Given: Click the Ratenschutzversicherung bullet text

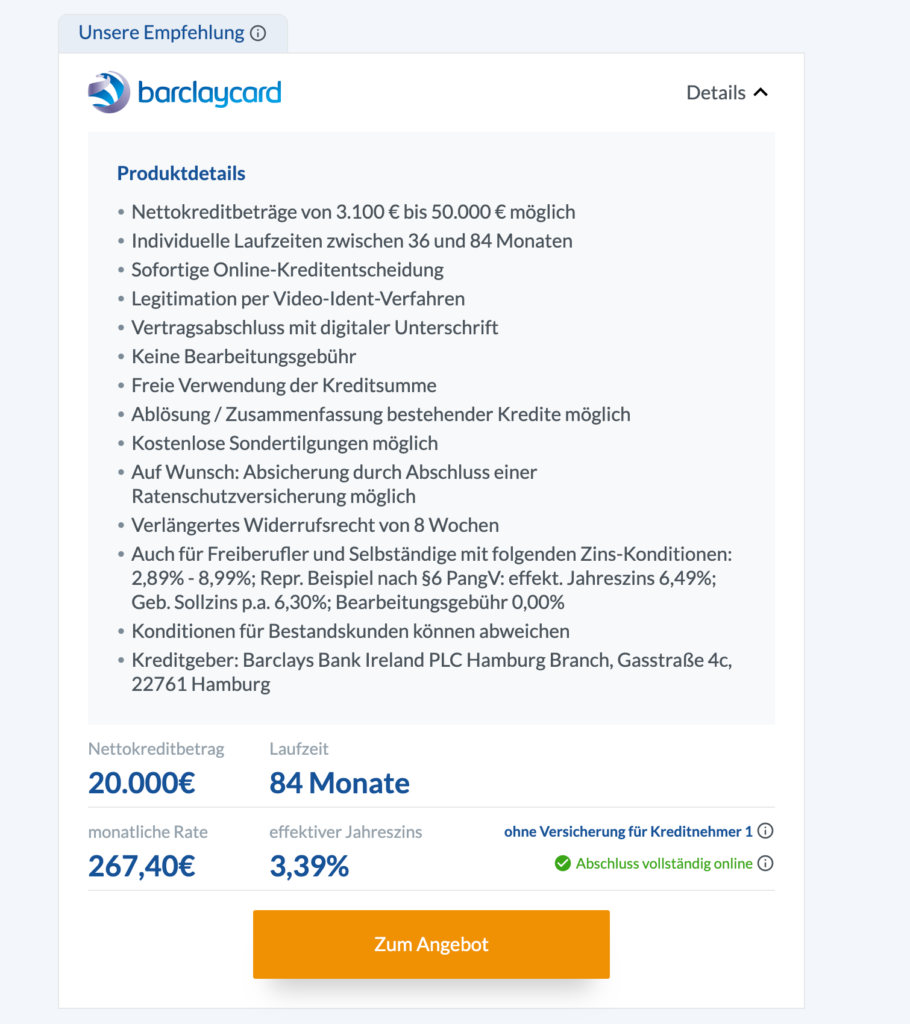Looking at the screenshot, I should [334, 484].
